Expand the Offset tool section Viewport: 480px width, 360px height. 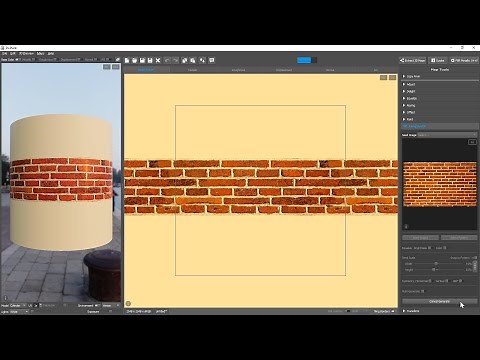point(439,112)
